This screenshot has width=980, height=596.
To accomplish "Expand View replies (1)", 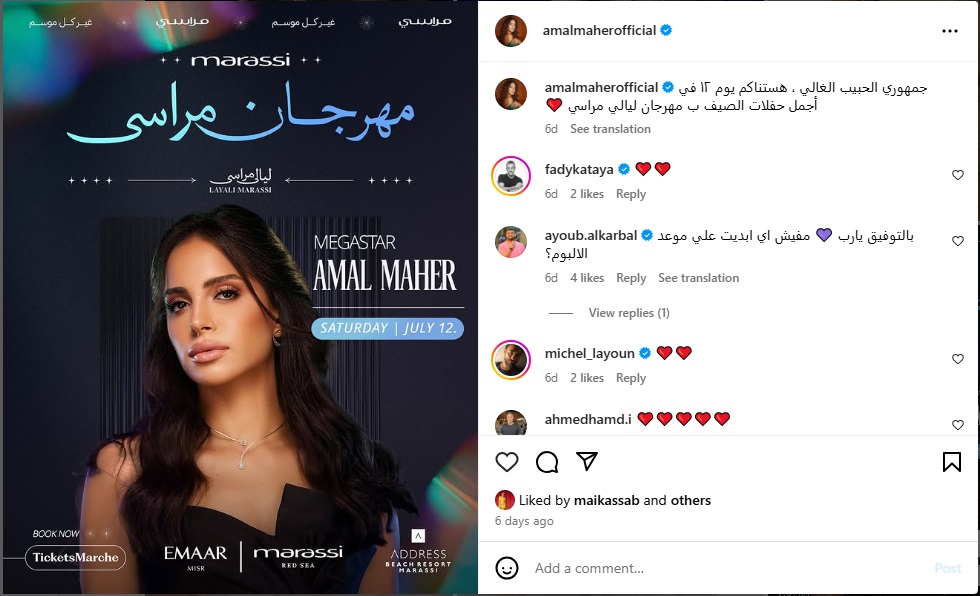I will [629, 313].
